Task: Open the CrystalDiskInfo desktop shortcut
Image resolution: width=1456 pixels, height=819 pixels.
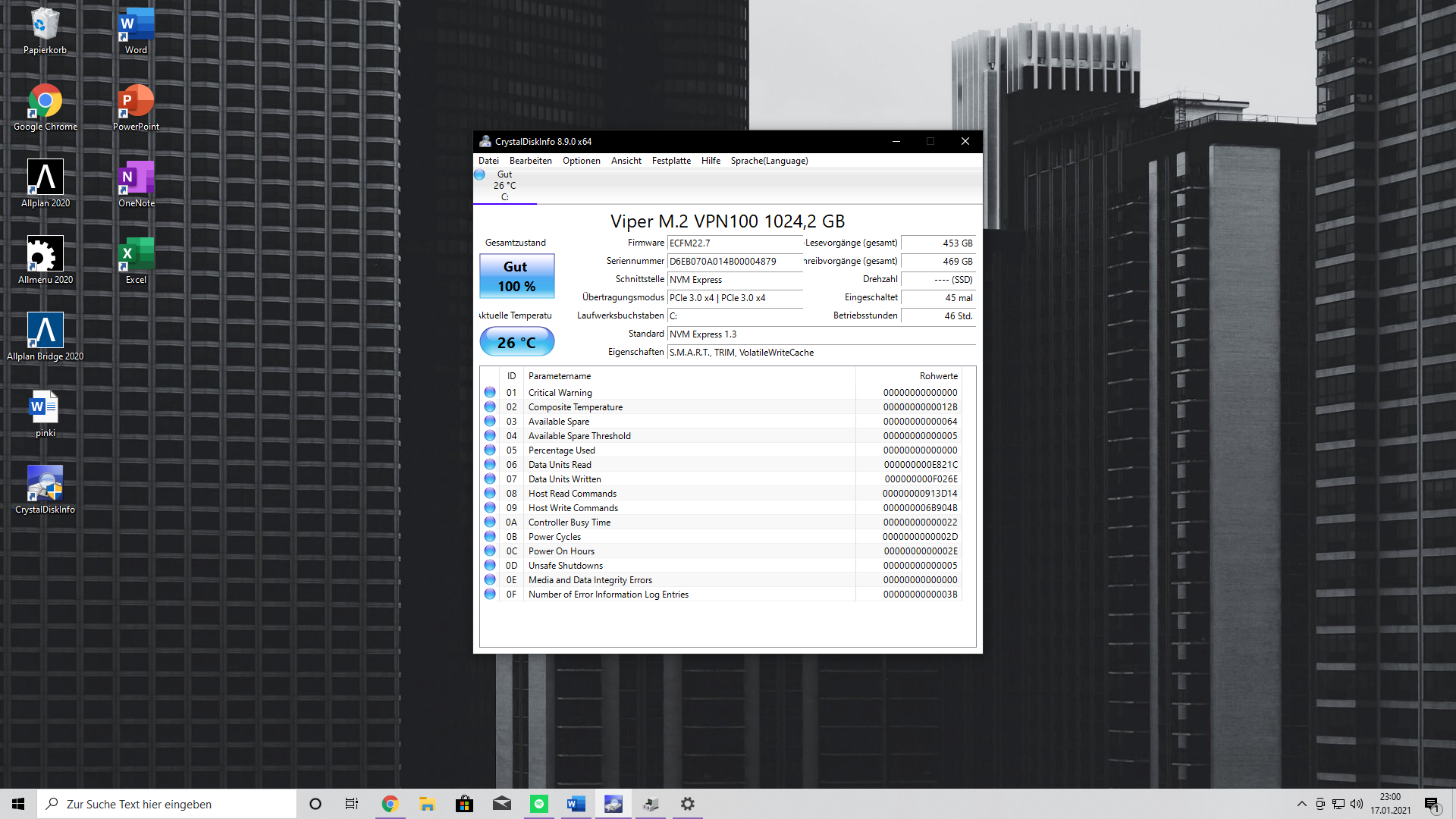Action: click(45, 489)
